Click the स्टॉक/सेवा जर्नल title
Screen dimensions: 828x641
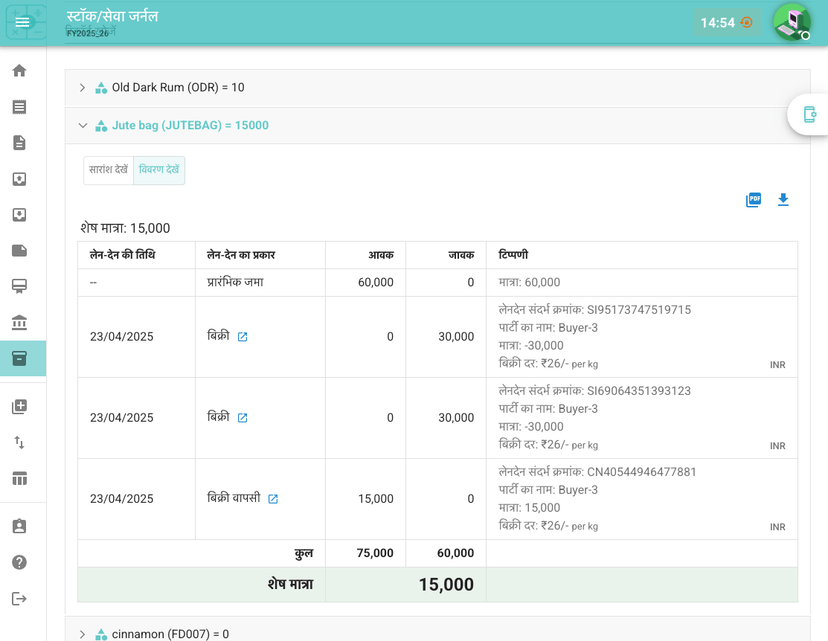point(110,18)
